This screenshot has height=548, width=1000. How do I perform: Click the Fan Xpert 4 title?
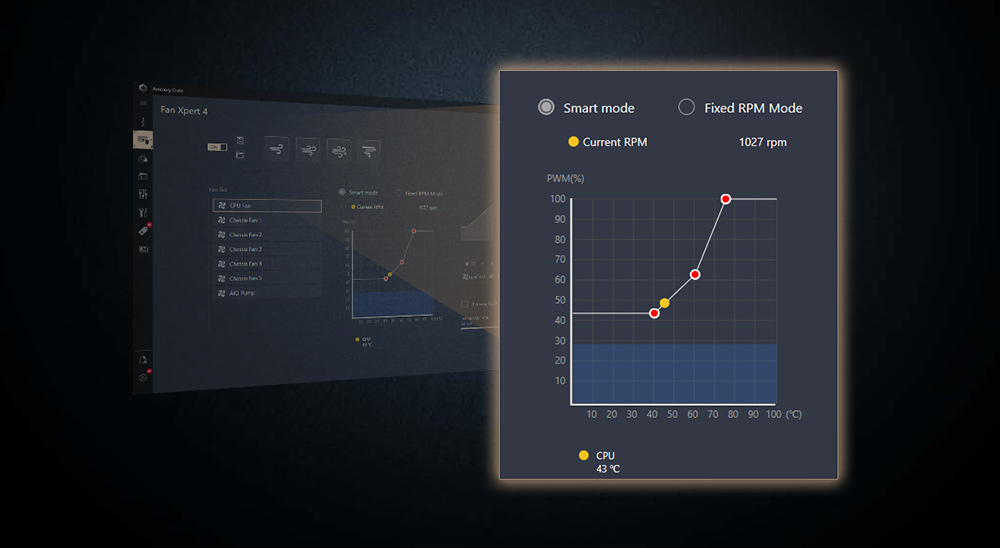point(184,110)
